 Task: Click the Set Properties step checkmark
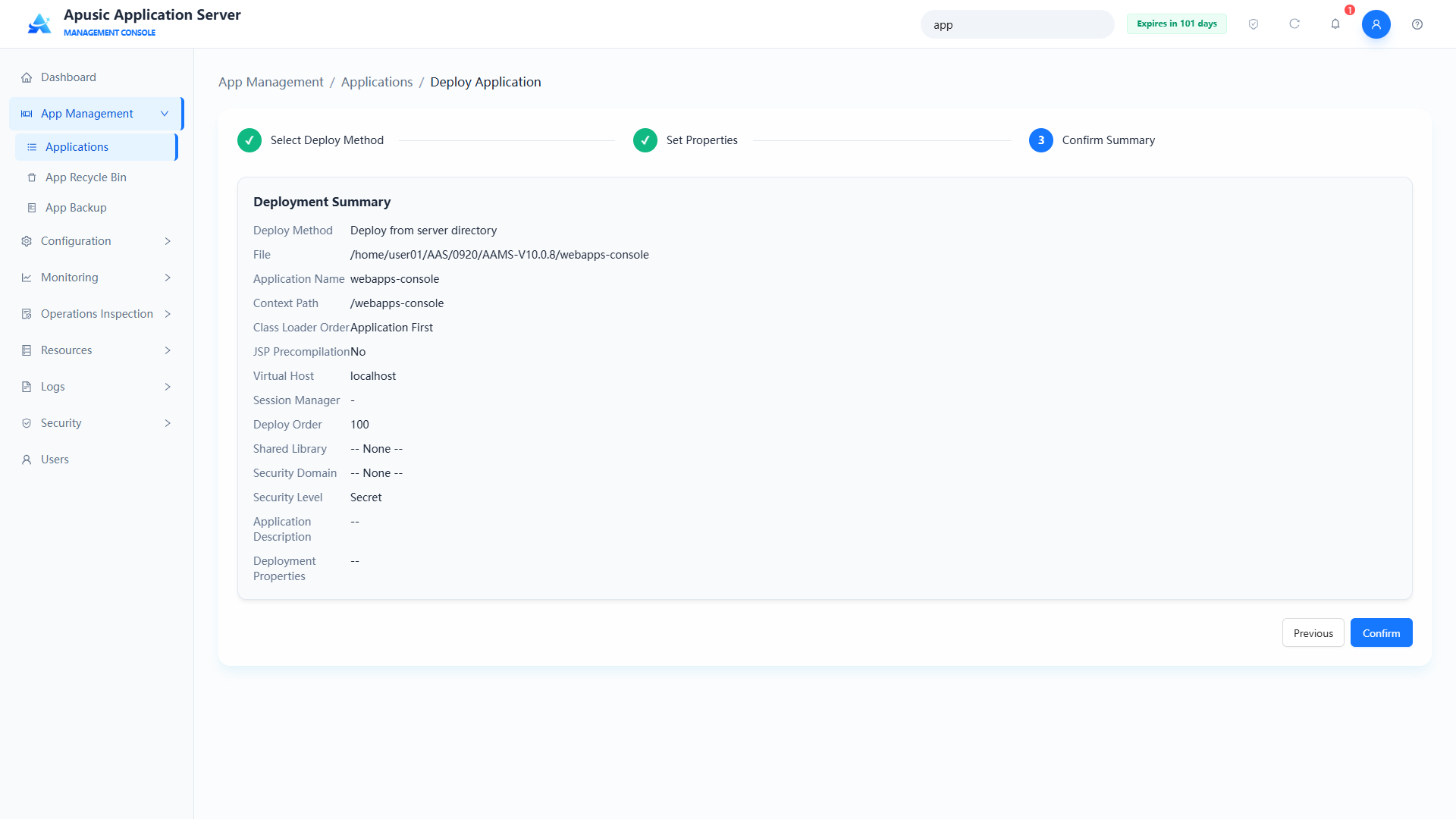645,140
